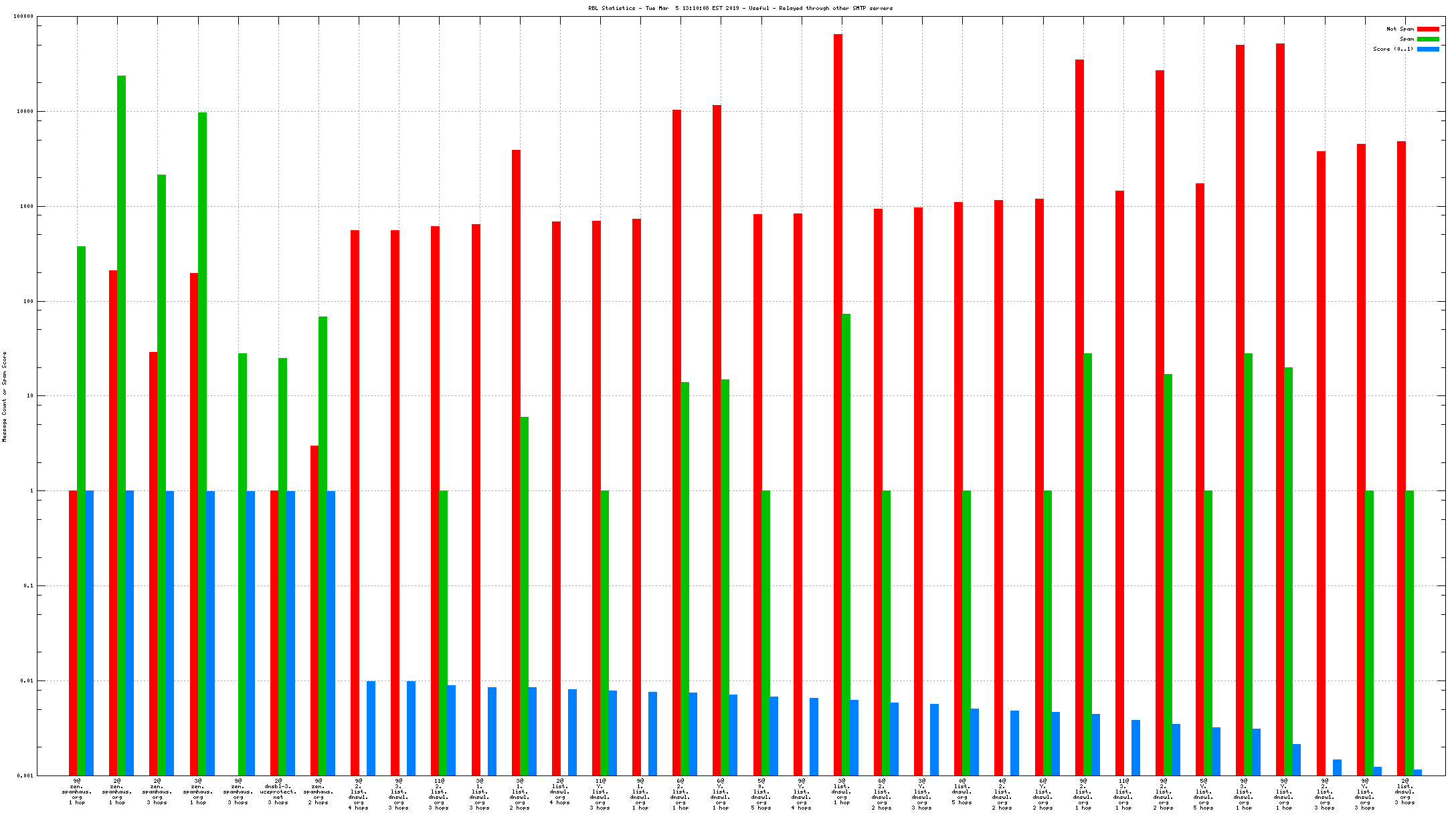Click the "11@ 3.list.dnswl.org 1 hop" label
Viewport: 1456px width, 819px height.
coord(1123,794)
